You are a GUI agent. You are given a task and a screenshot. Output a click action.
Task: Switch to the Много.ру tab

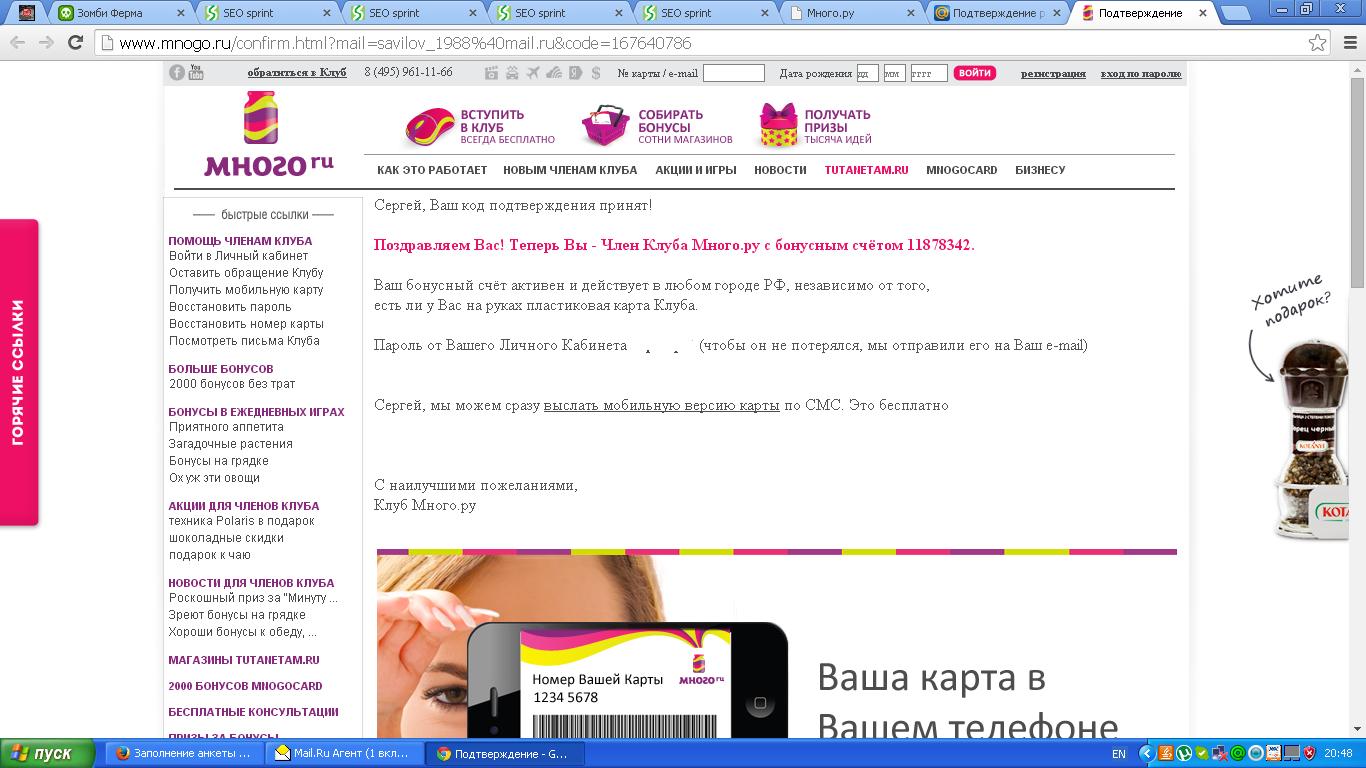coord(848,13)
